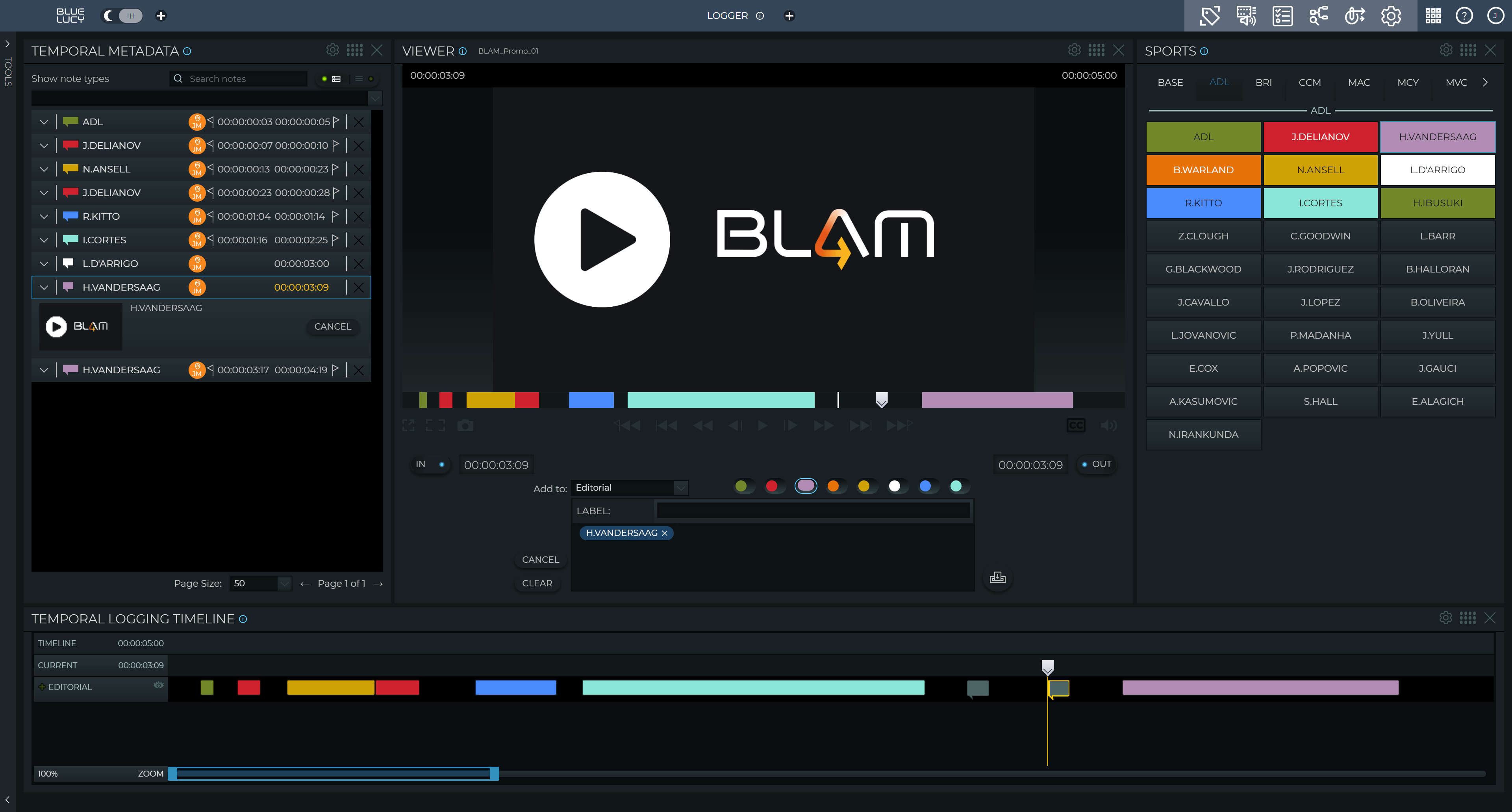The image size is (1512, 812).
Task: Switch to the CCM tab
Action: (x=1310, y=83)
